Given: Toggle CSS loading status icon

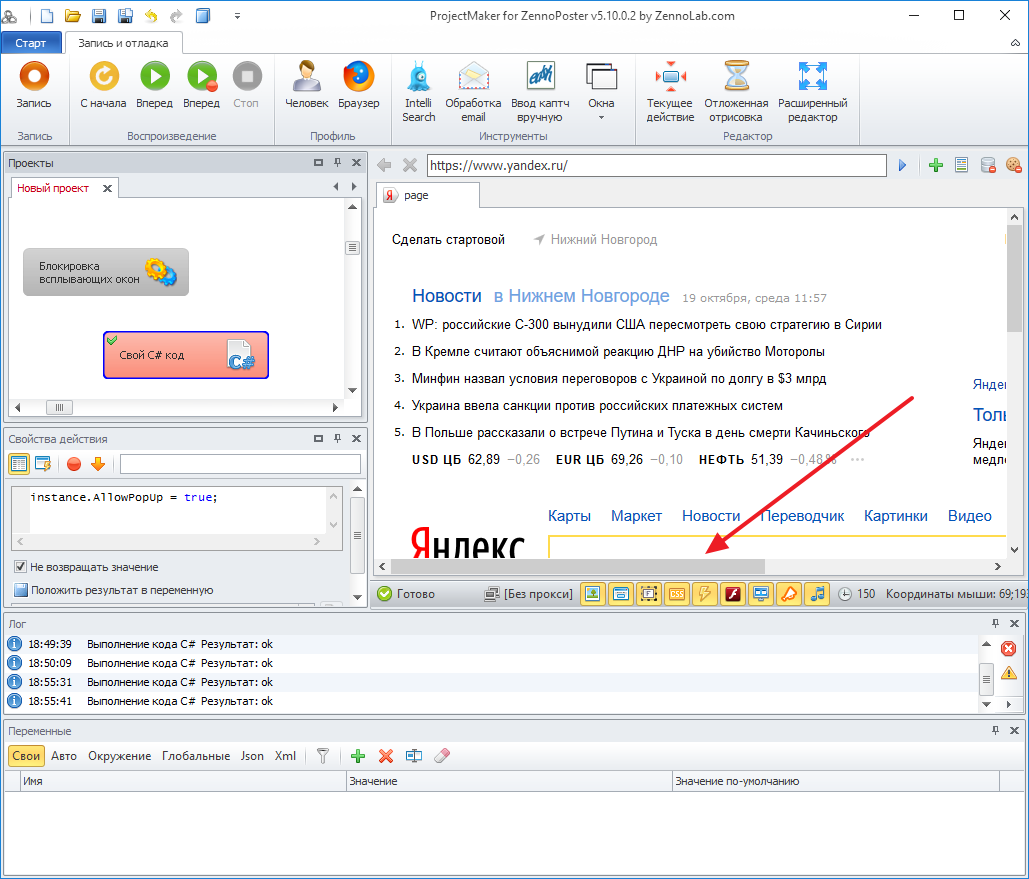Looking at the screenshot, I should point(677,594).
